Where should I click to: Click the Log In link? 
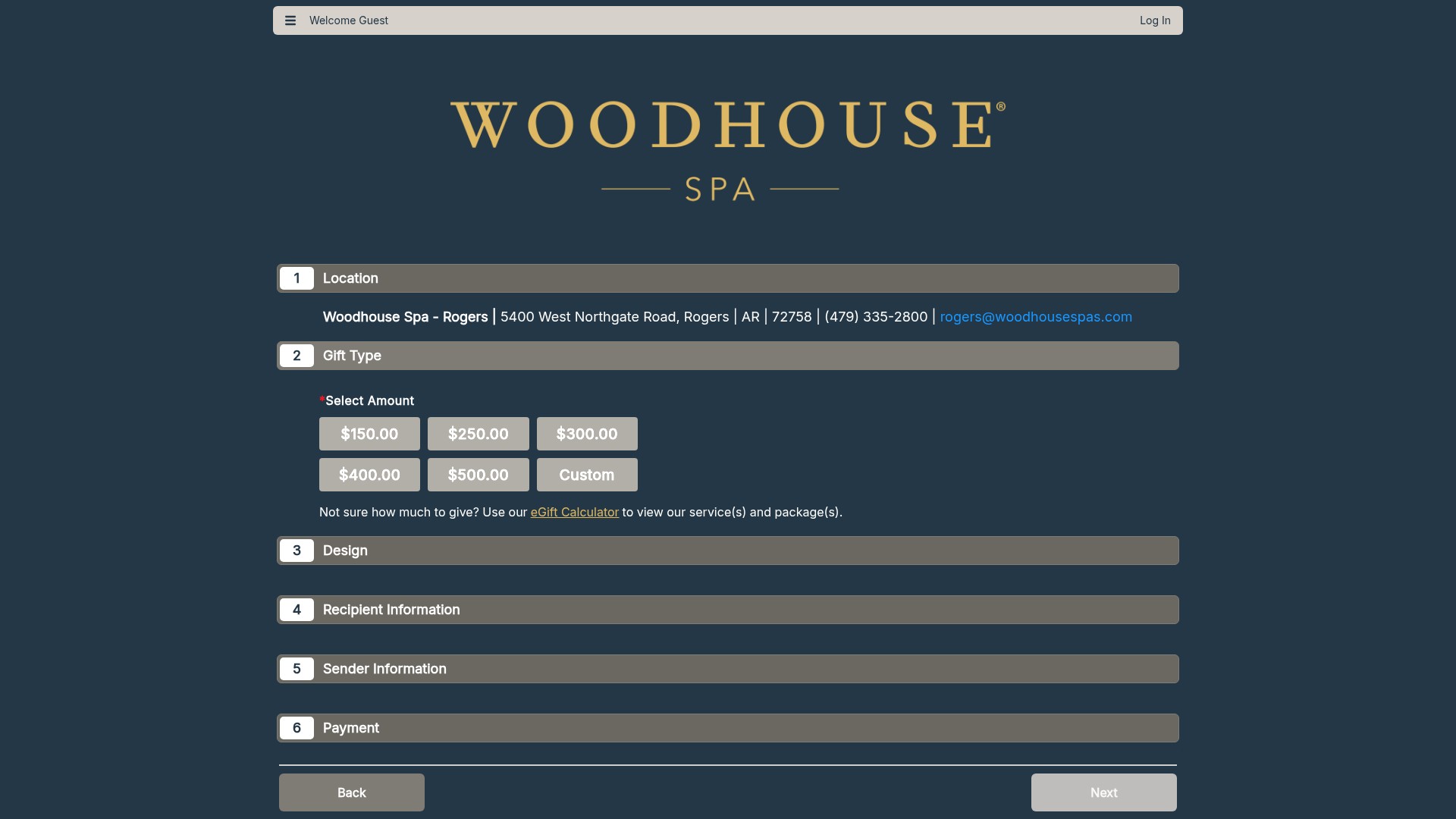1155,20
